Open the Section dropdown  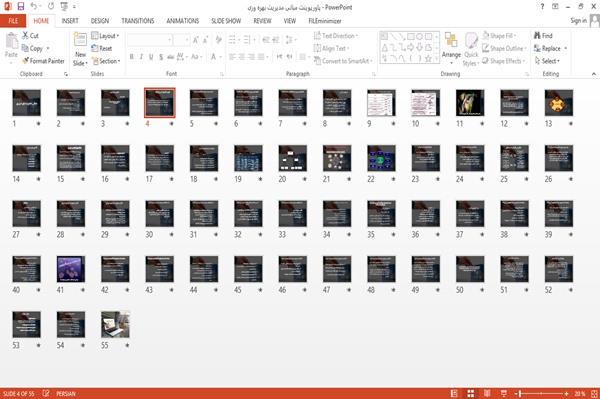106,61
